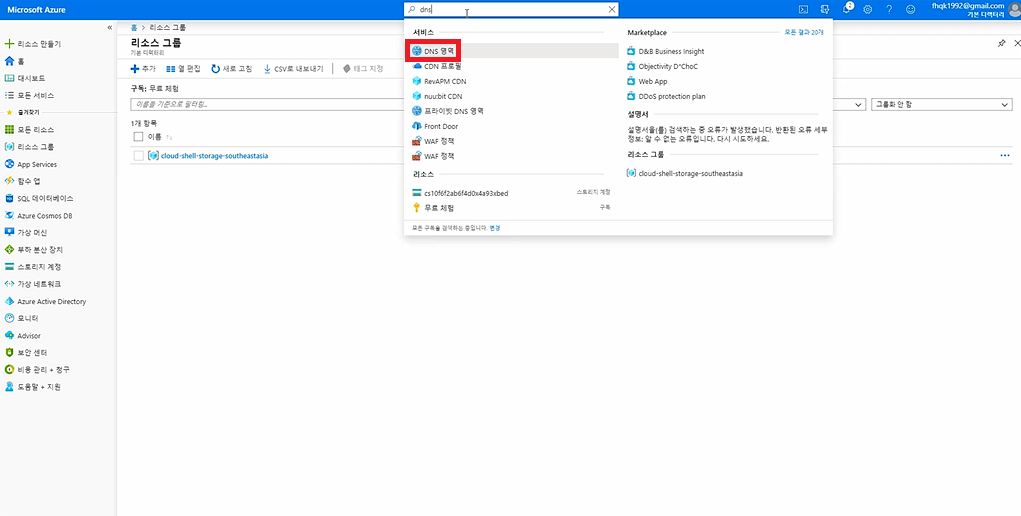
Task: Open cloud-shell-storage-southeastasia in search results
Action: [x=684, y=173]
